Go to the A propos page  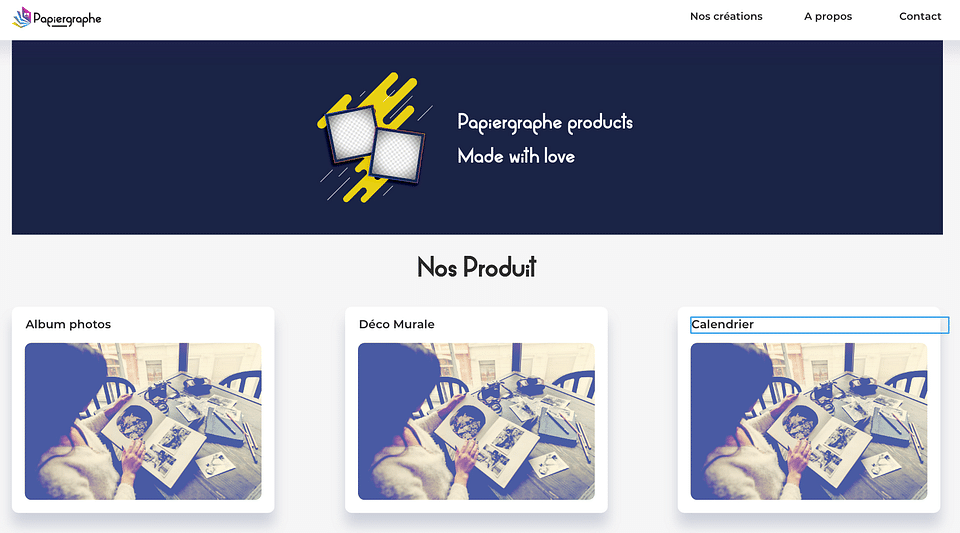tap(828, 17)
